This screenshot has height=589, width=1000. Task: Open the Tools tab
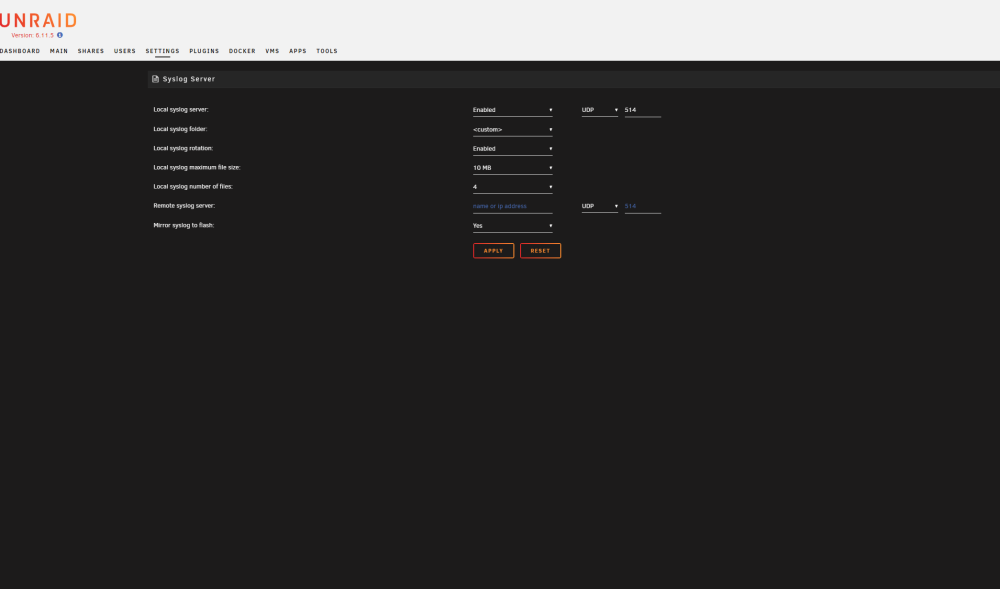click(x=327, y=51)
